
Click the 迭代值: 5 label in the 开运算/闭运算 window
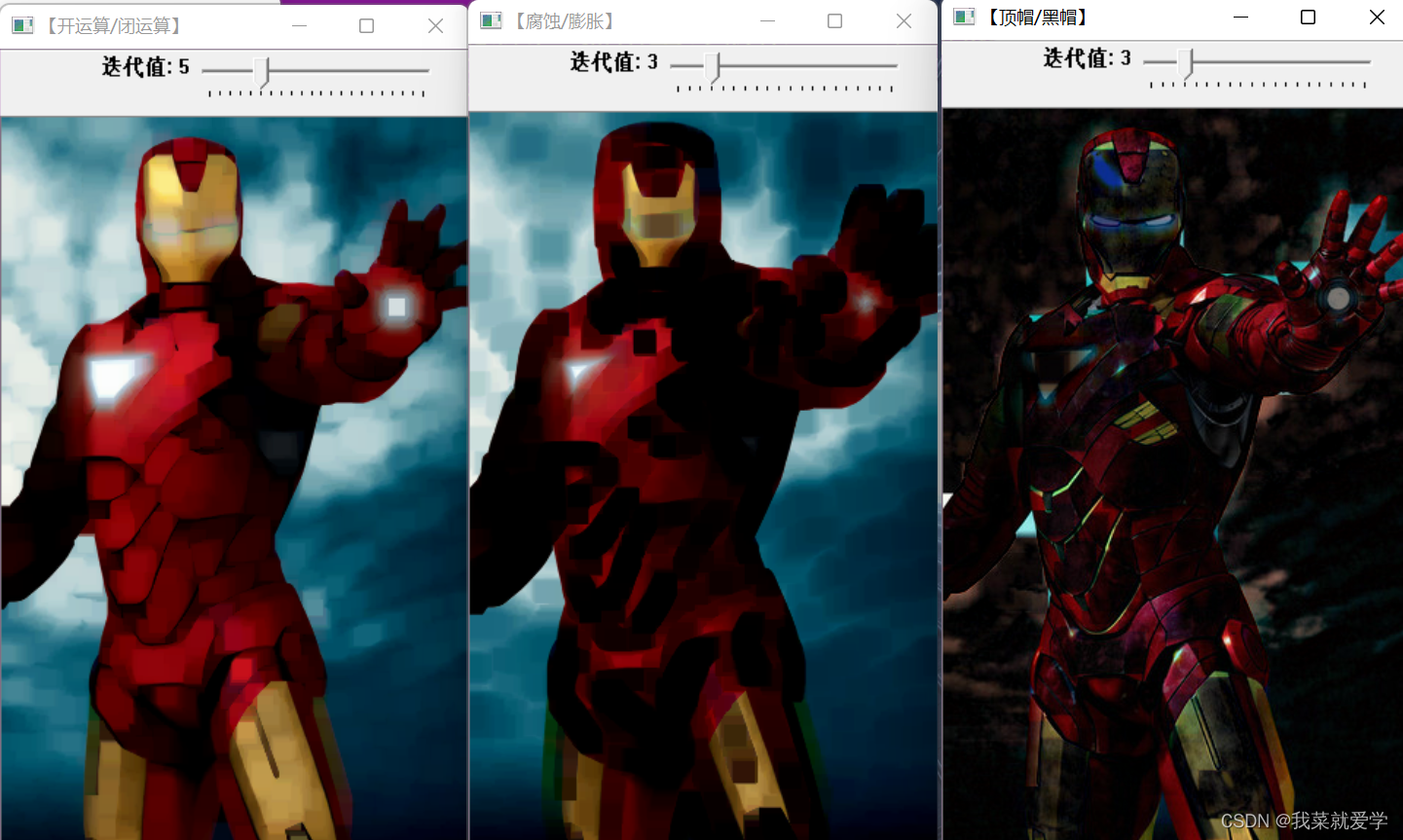point(146,67)
